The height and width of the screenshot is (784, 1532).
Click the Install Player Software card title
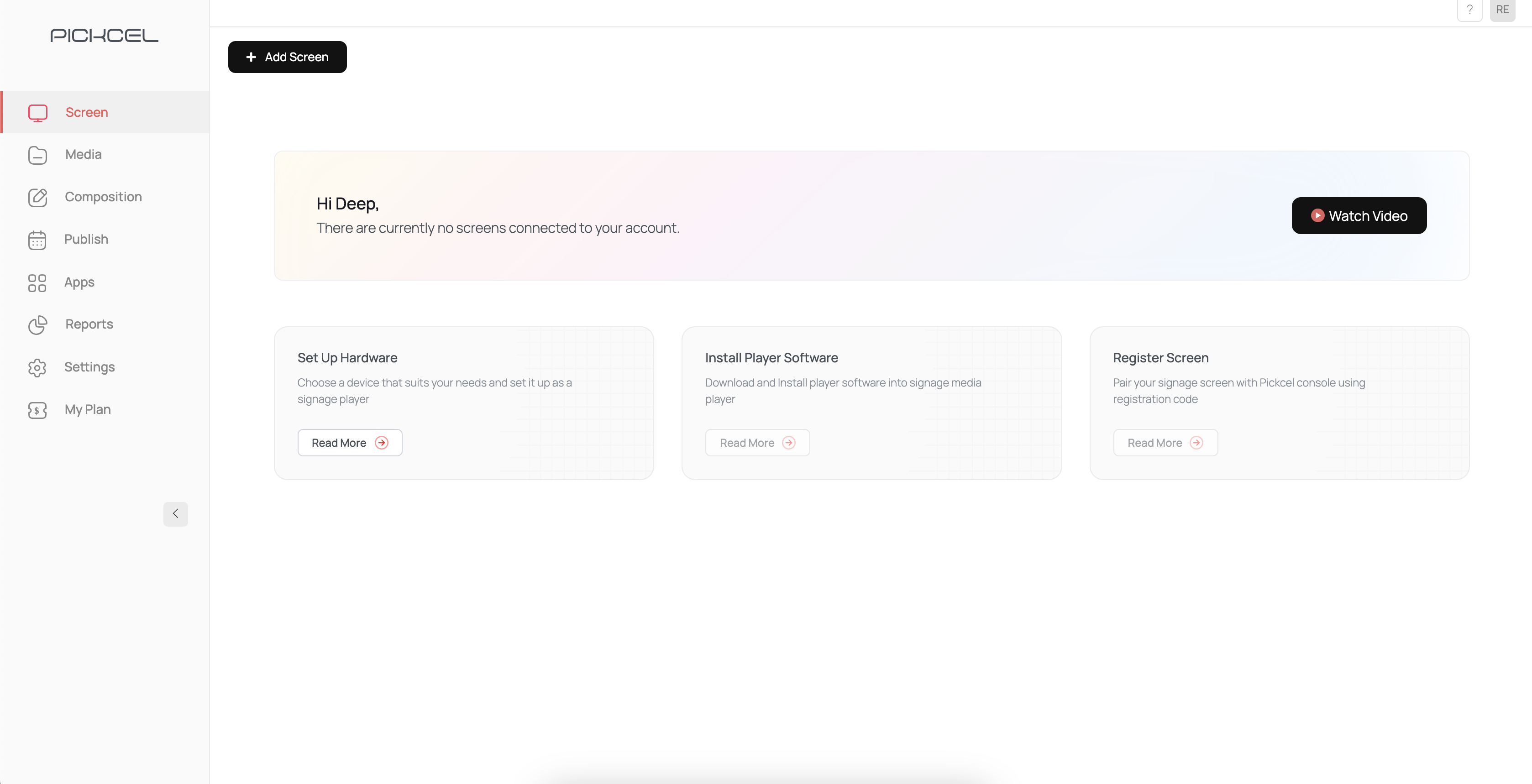771,358
